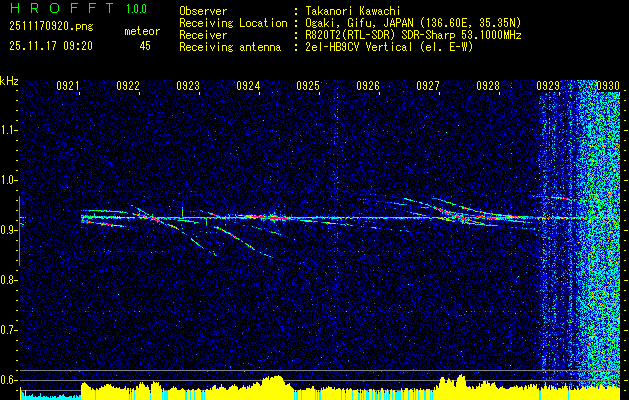This screenshot has height=400, width=629.
Task: Click the 2el-HB9CV Vertical antenna text
Action: pyautogui.click(x=389, y=47)
